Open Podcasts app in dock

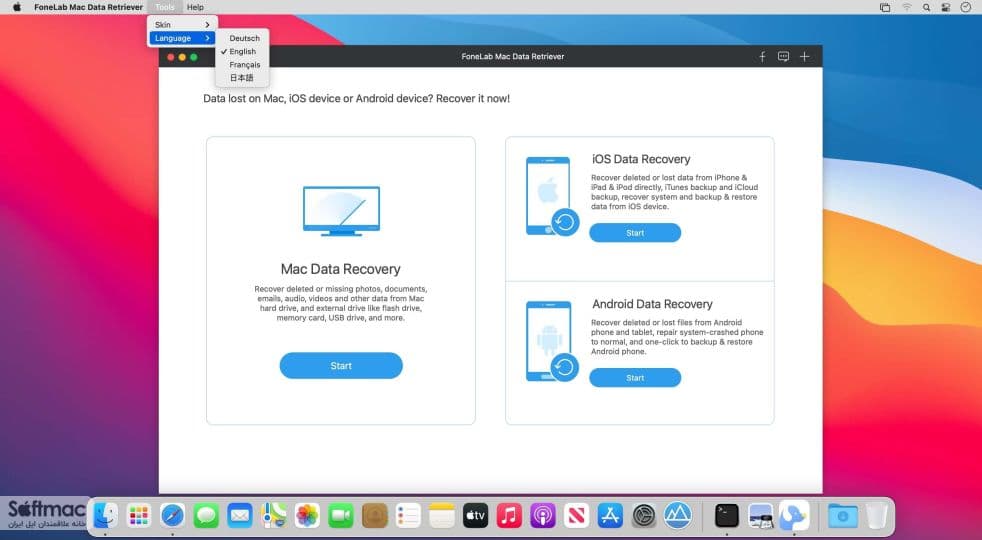tap(543, 516)
